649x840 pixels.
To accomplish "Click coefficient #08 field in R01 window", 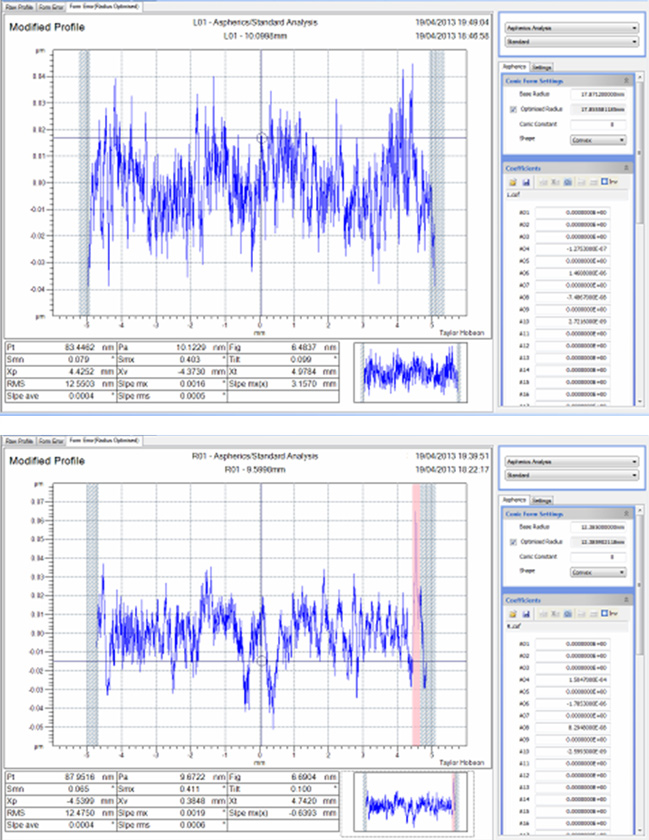I will (x=572, y=728).
